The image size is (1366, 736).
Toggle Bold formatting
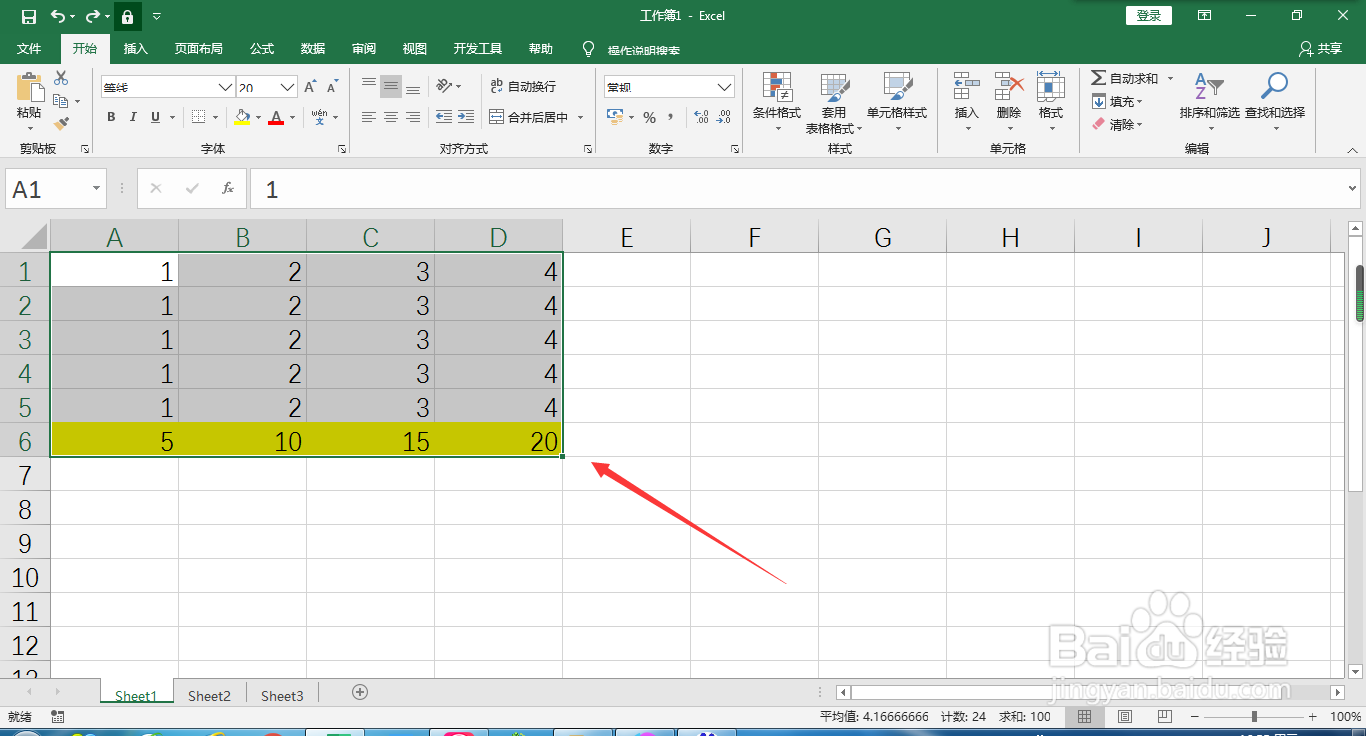tap(111, 118)
